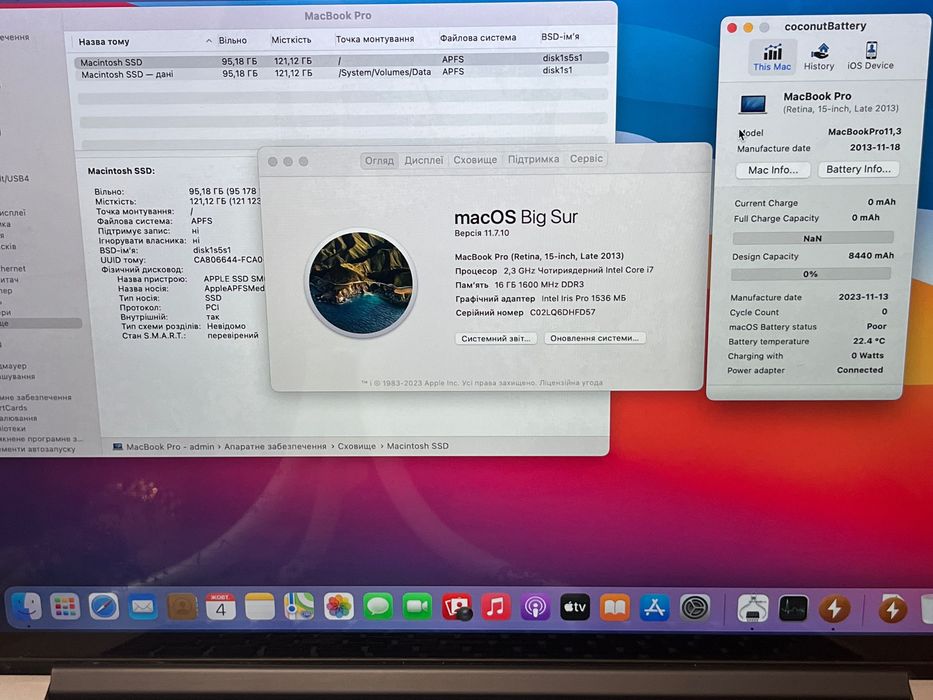Image resolution: width=933 pixels, height=700 pixels.
Task: Open the Дисплеї tab
Action: [x=424, y=160]
